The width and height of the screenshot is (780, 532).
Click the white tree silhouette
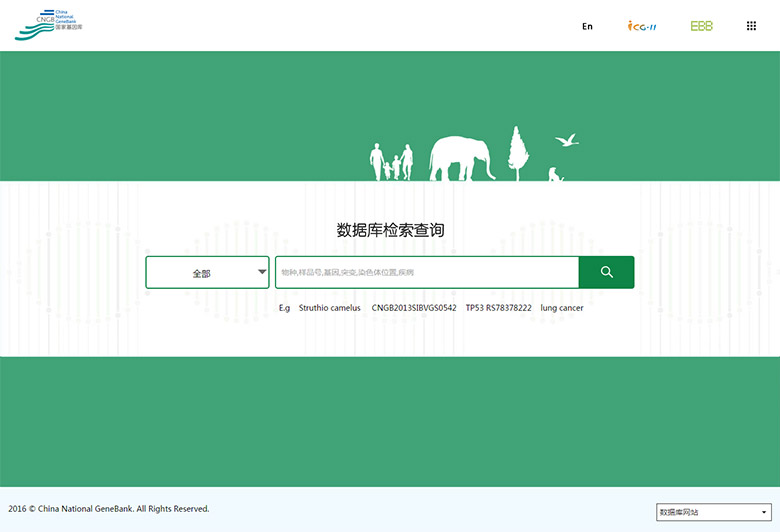point(517,152)
